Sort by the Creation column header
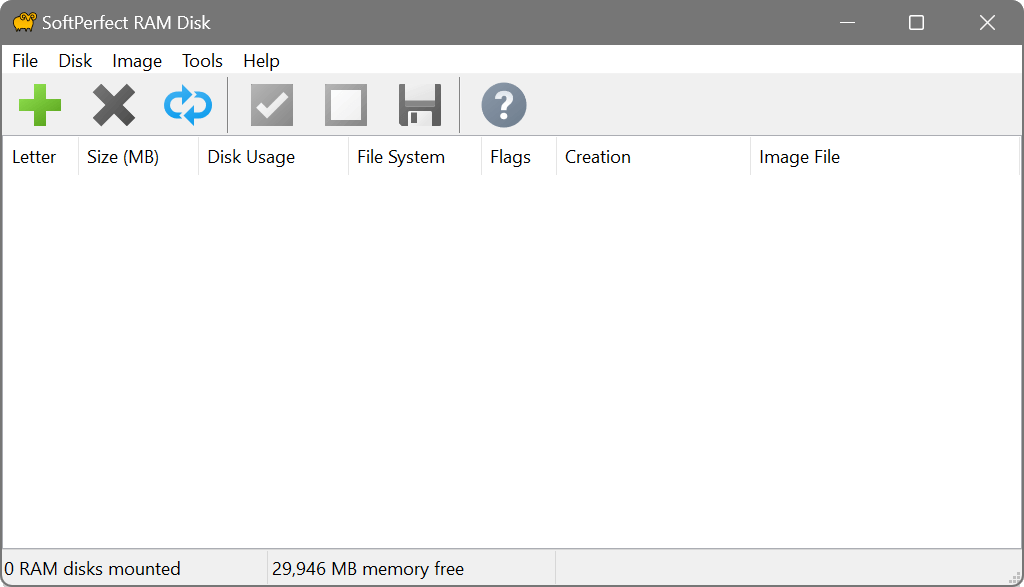Viewport: 1024px width, 587px height. [654, 157]
